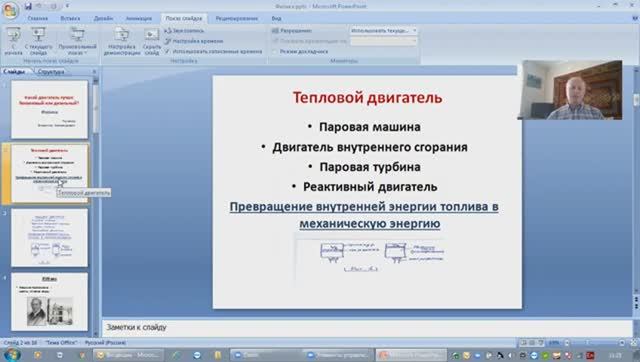Switch to Normal view status bar icon
The width and height of the screenshot is (640, 362).
click(524, 343)
